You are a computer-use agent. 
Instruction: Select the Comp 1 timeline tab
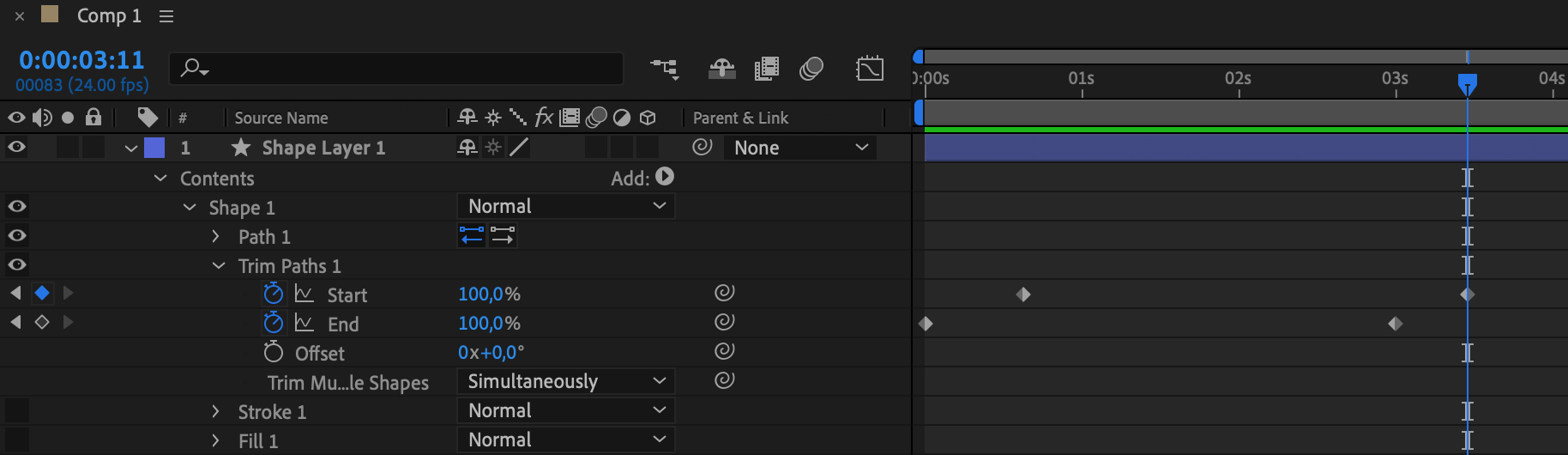[108, 16]
